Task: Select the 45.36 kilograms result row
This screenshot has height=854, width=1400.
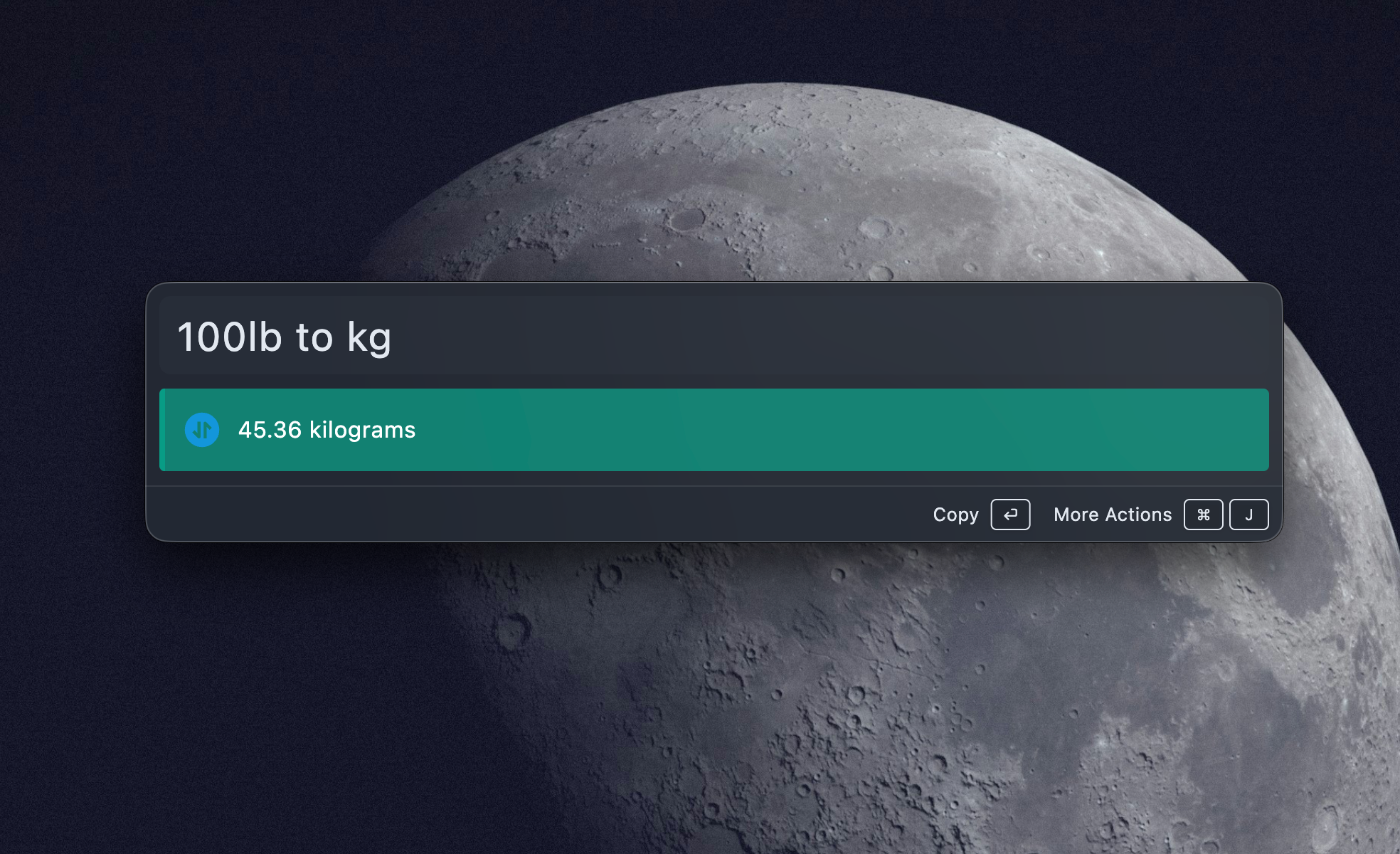Action: (714, 430)
